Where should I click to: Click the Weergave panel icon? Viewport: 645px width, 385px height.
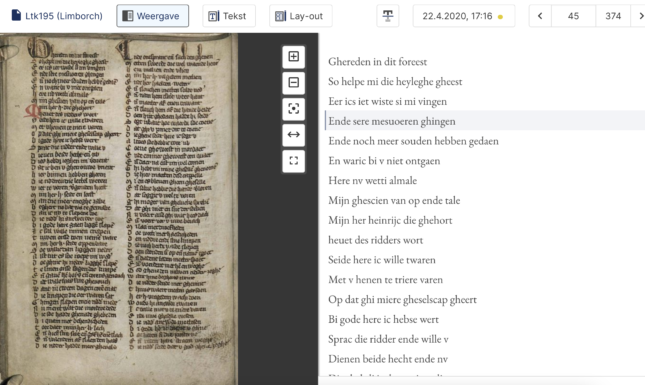point(128,16)
